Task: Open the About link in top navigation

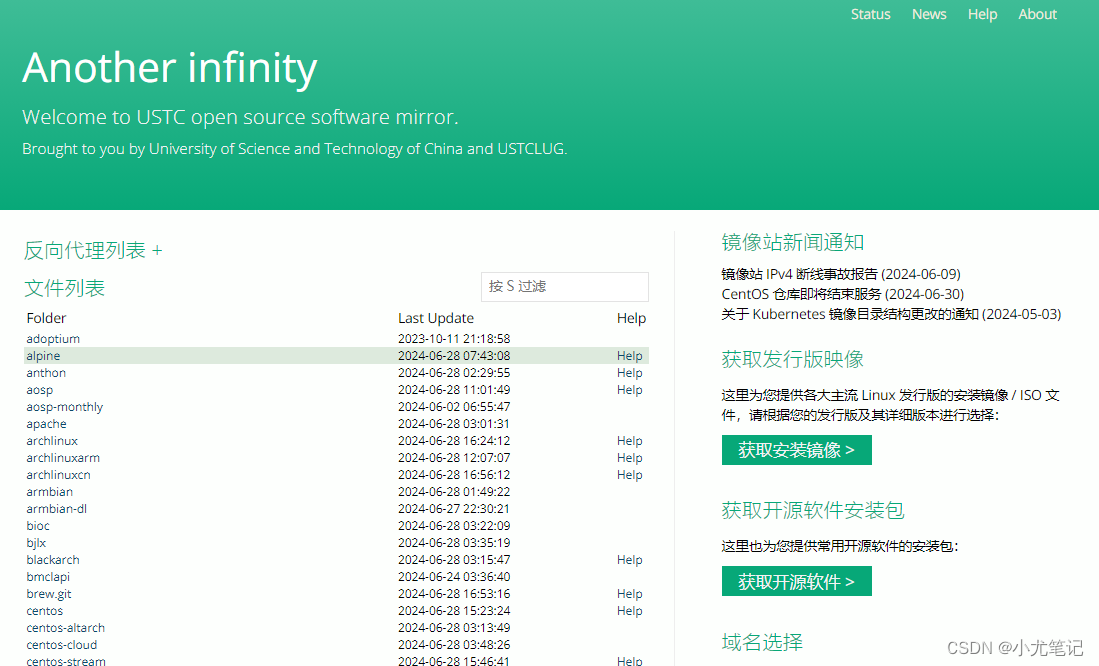Action: (1037, 14)
